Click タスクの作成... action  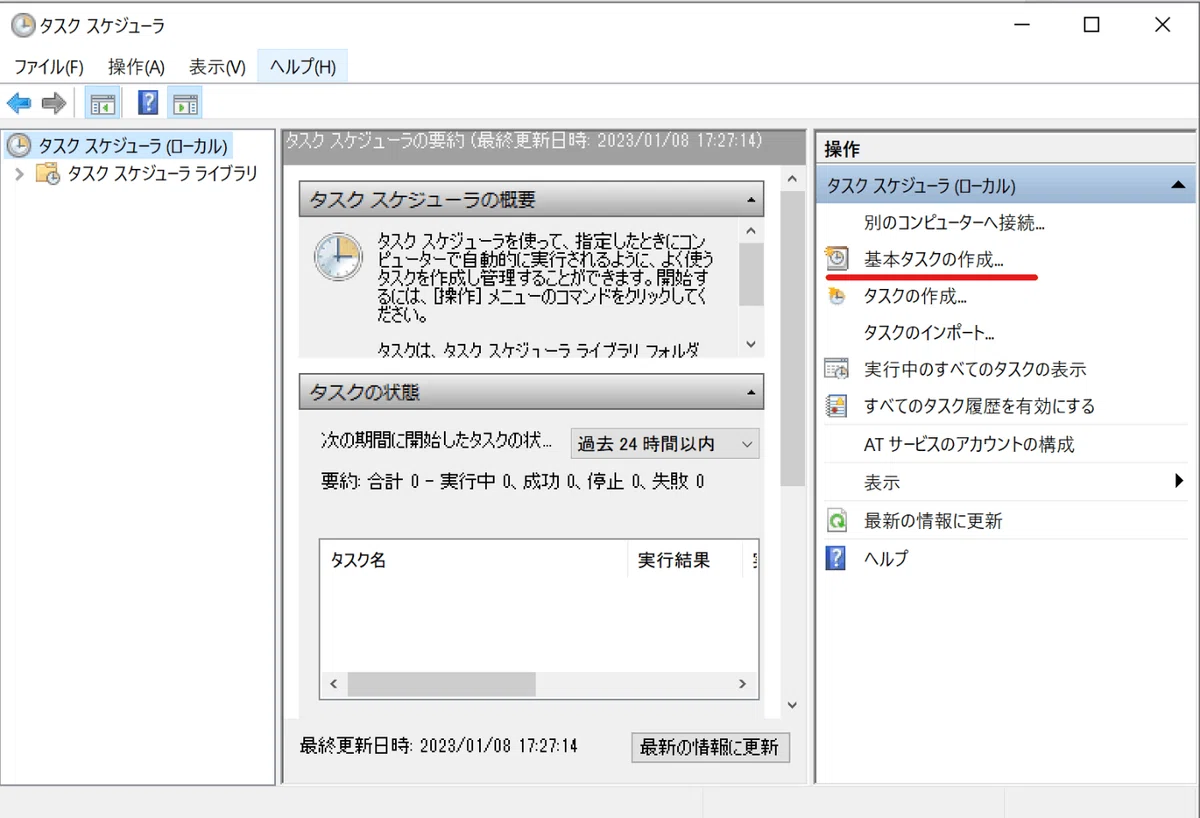915,296
